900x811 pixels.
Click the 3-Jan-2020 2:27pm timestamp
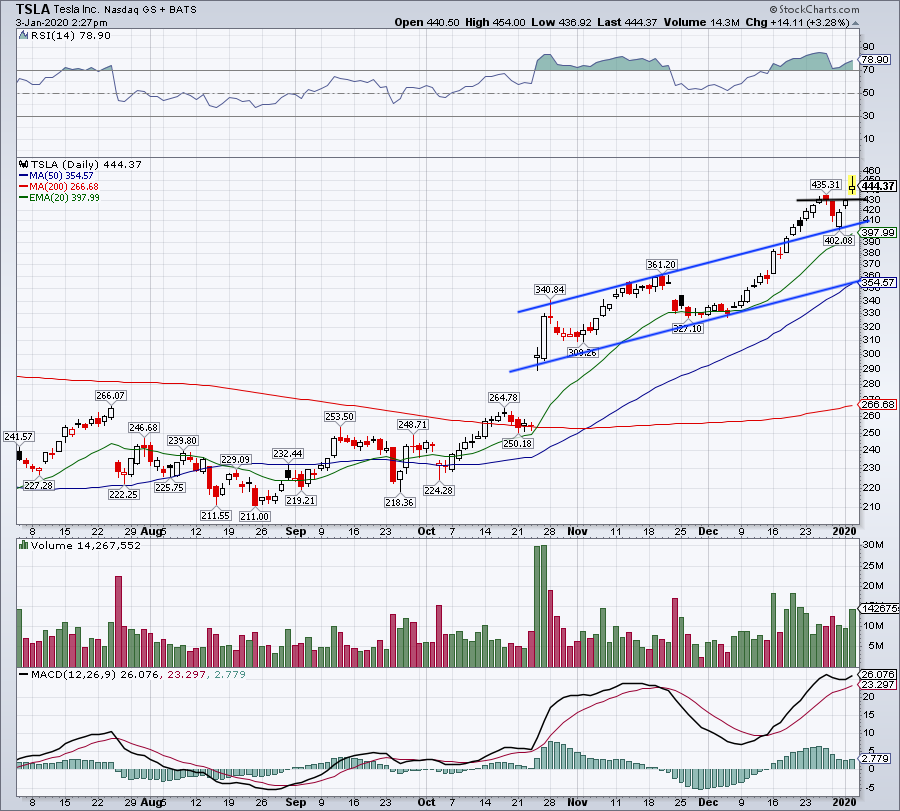click(61, 23)
